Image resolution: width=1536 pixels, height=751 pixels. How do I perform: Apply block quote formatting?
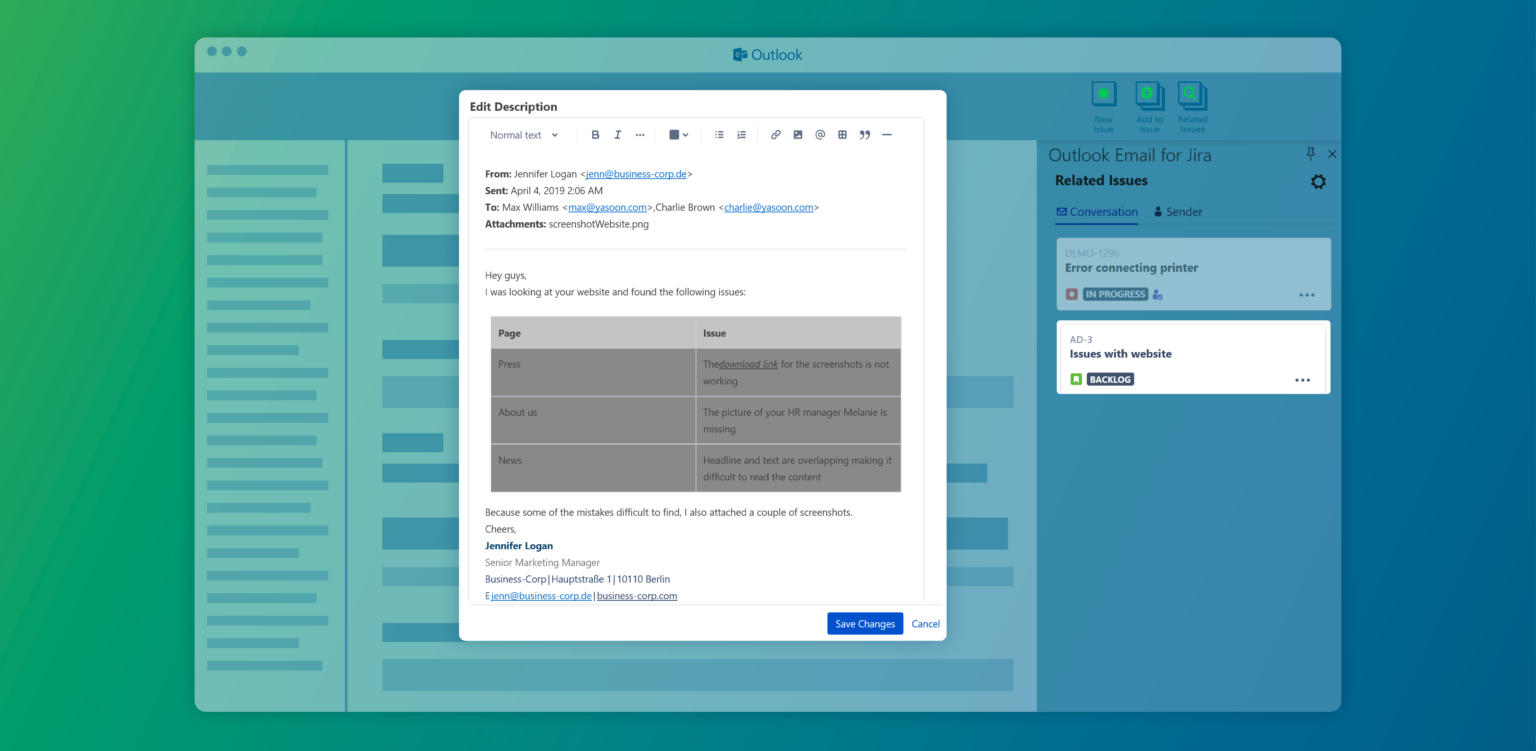tap(864, 134)
